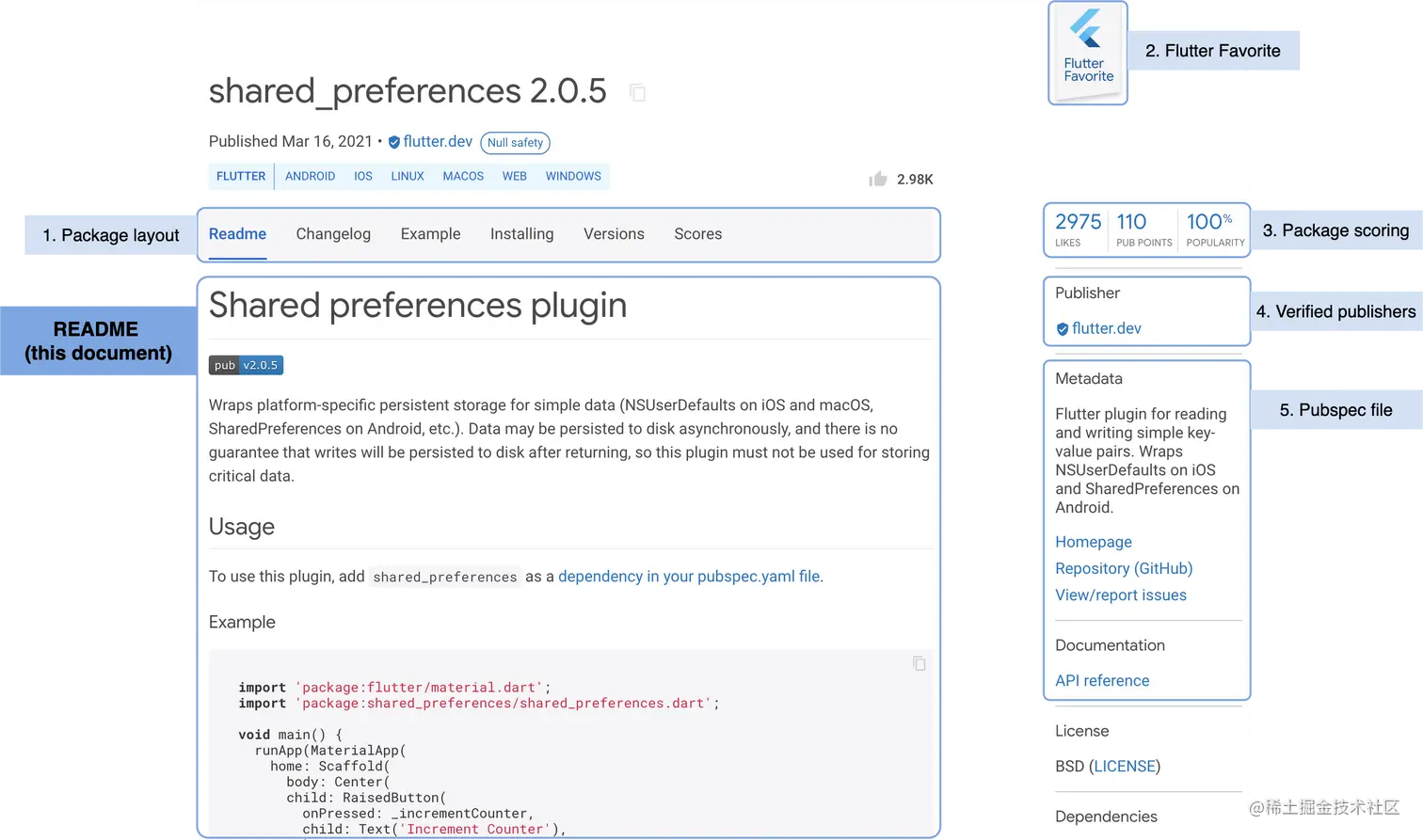This screenshot has width=1423, height=840.
Task: Click the thumbs-up like icon
Action: [x=878, y=179]
